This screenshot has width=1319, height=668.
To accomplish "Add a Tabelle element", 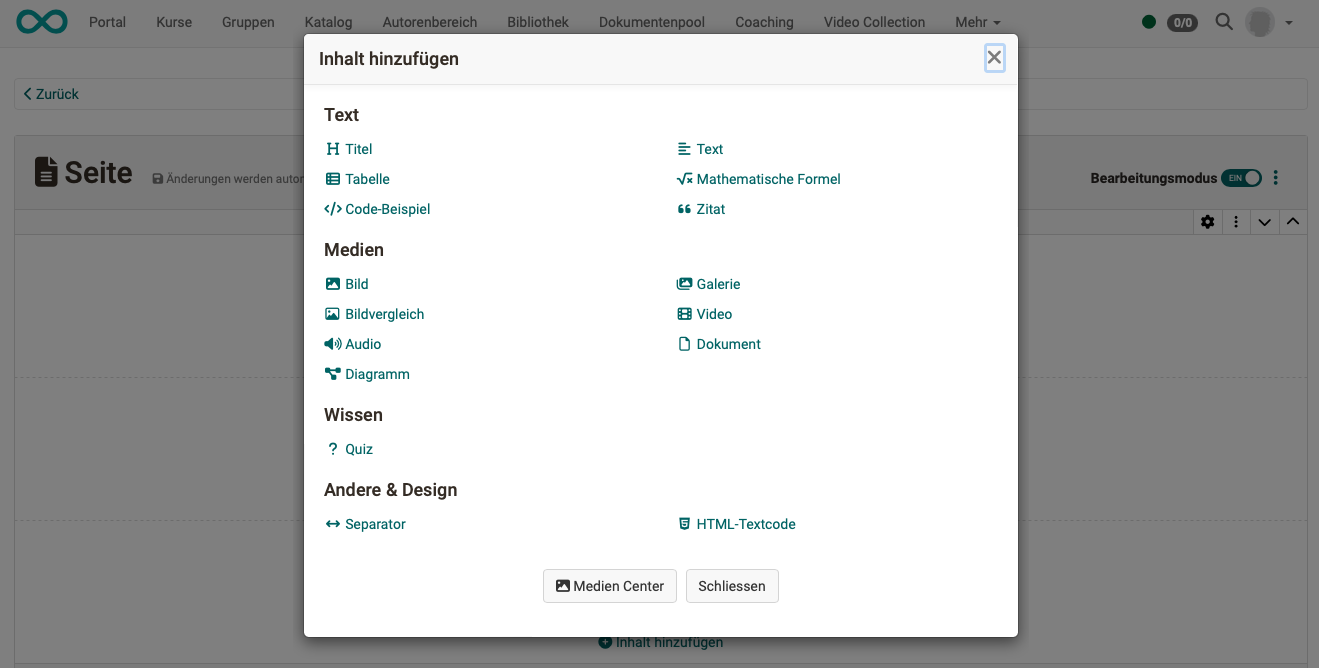I will (x=366, y=179).
